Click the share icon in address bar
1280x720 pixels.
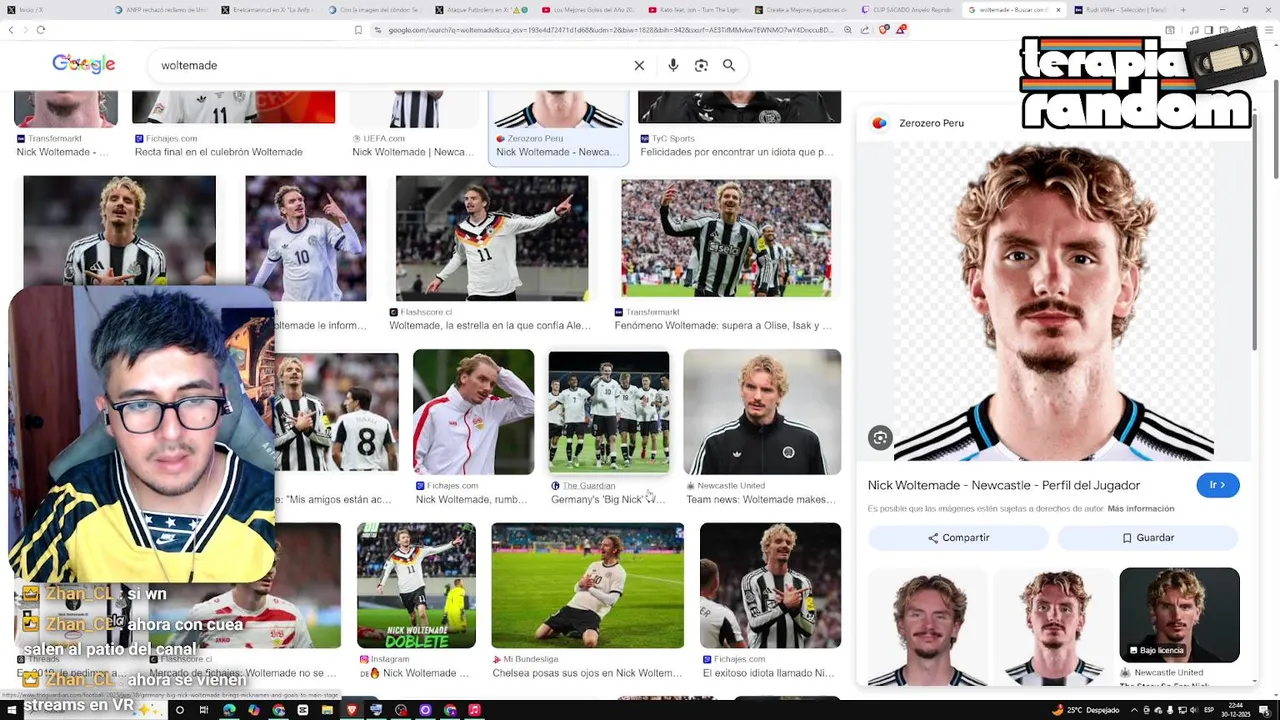point(865,30)
